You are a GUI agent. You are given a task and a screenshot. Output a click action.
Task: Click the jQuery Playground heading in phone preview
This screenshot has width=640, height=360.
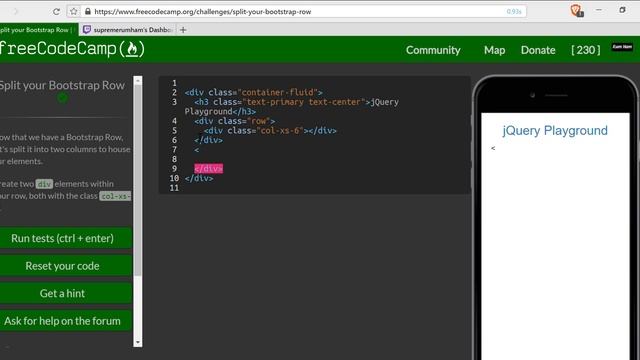(x=555, y=131)
